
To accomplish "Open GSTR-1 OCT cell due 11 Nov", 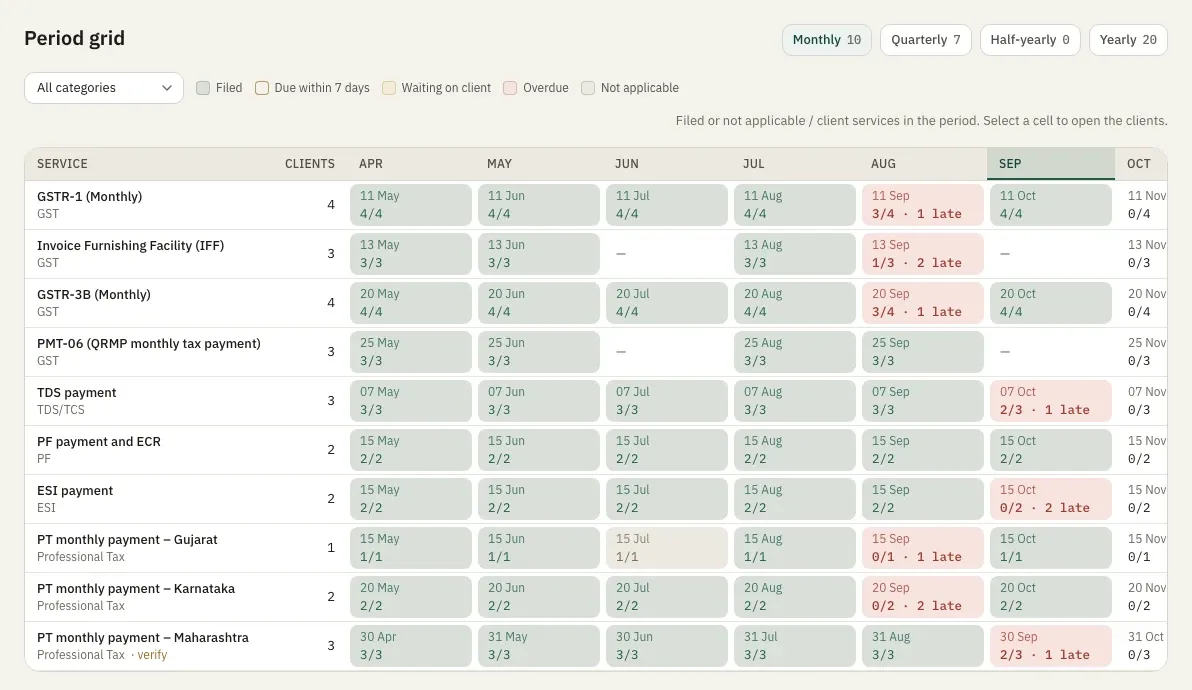I will pyautogui.click(x=1143, y=205).
